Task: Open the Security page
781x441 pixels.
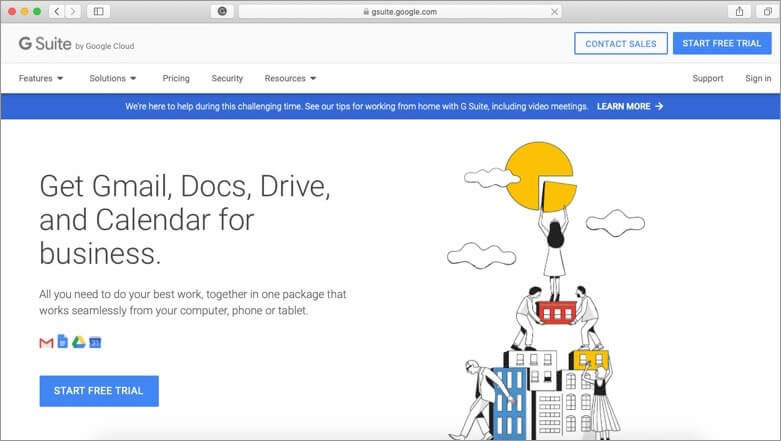Action: (x=227, y=78)
